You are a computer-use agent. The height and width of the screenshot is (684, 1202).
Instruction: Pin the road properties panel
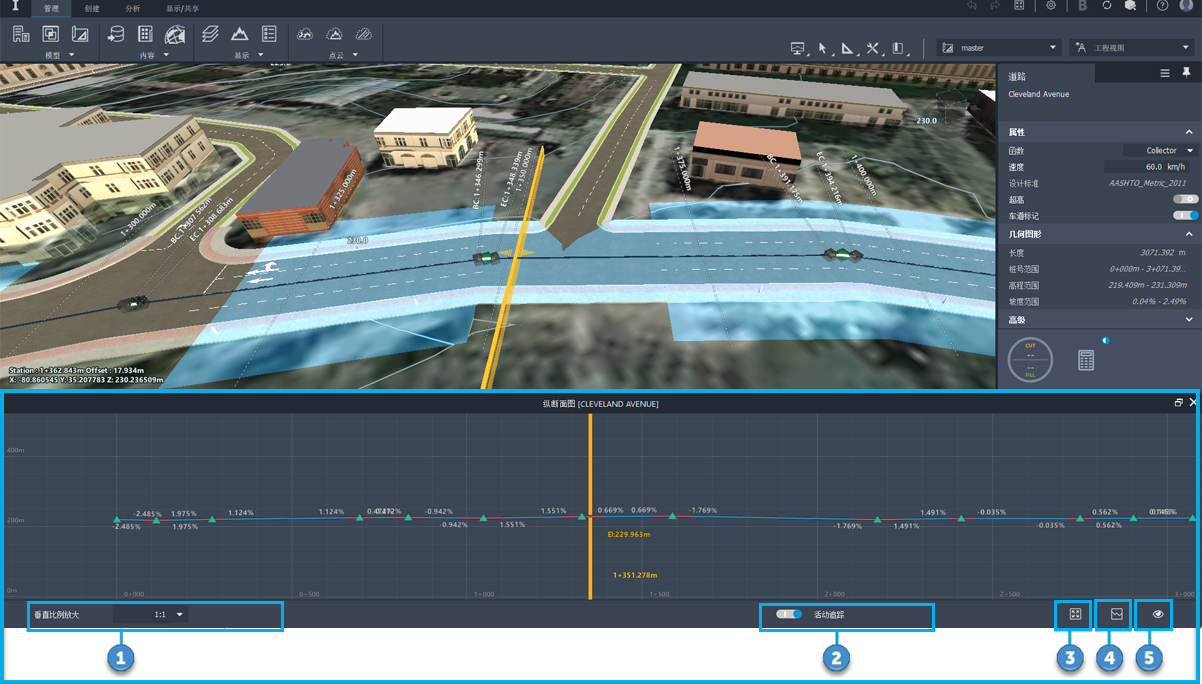tap(1186, 73)
